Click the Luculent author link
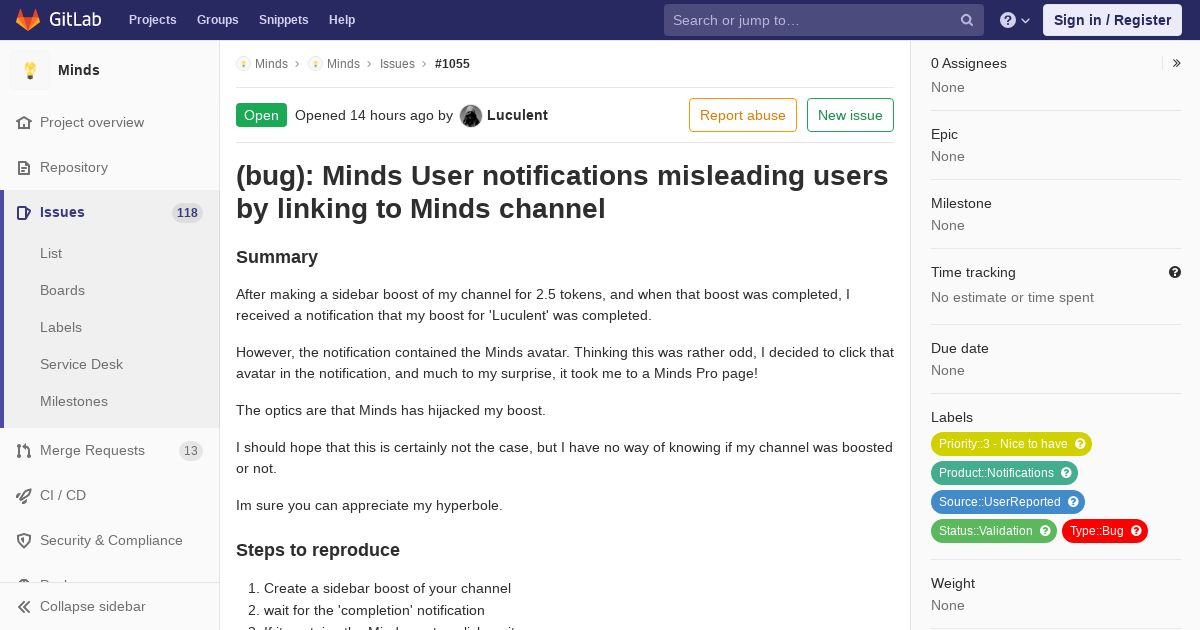Image resolution: width=1200 pixels, height=630 pixels. (x=517, y=115)
